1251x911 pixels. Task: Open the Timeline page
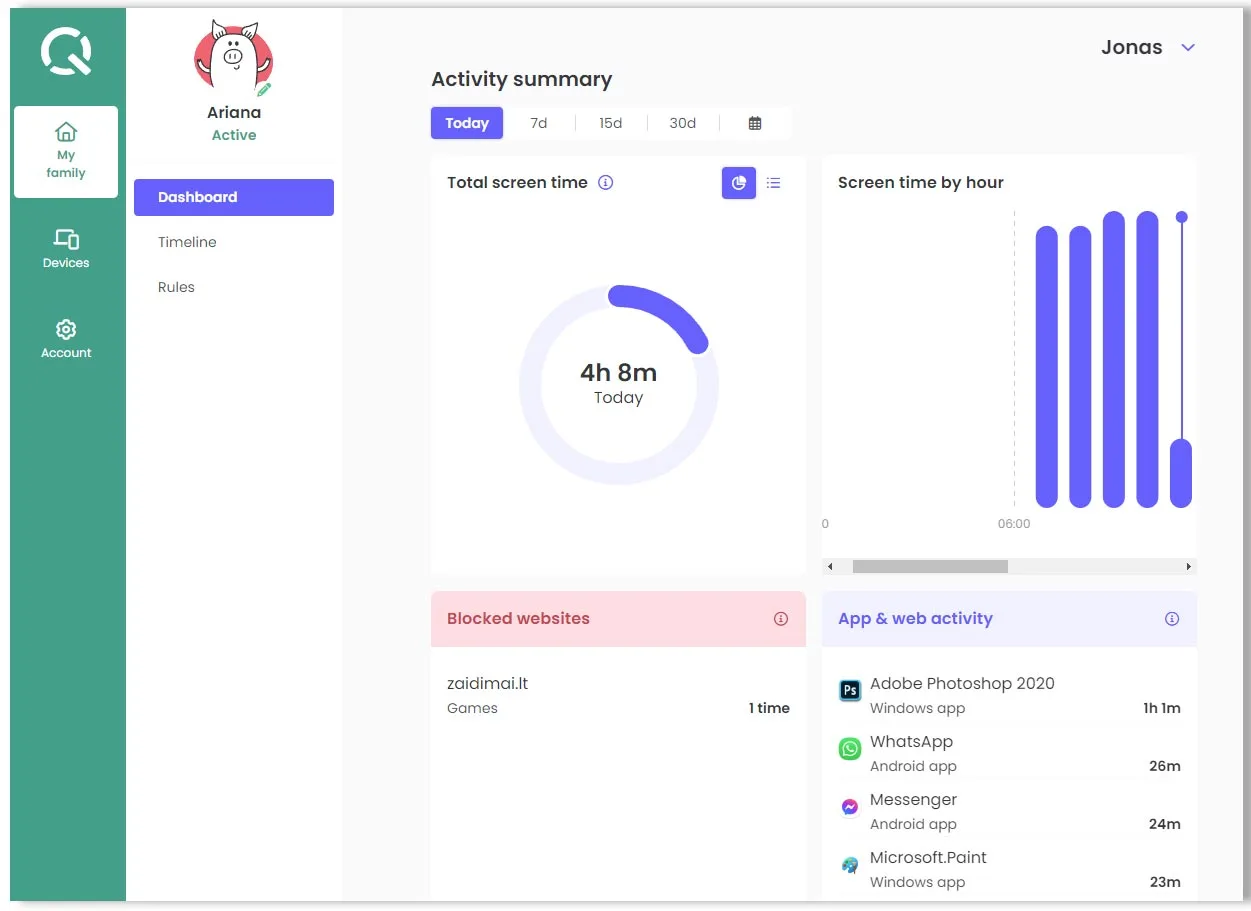click(x=187, y=242)
